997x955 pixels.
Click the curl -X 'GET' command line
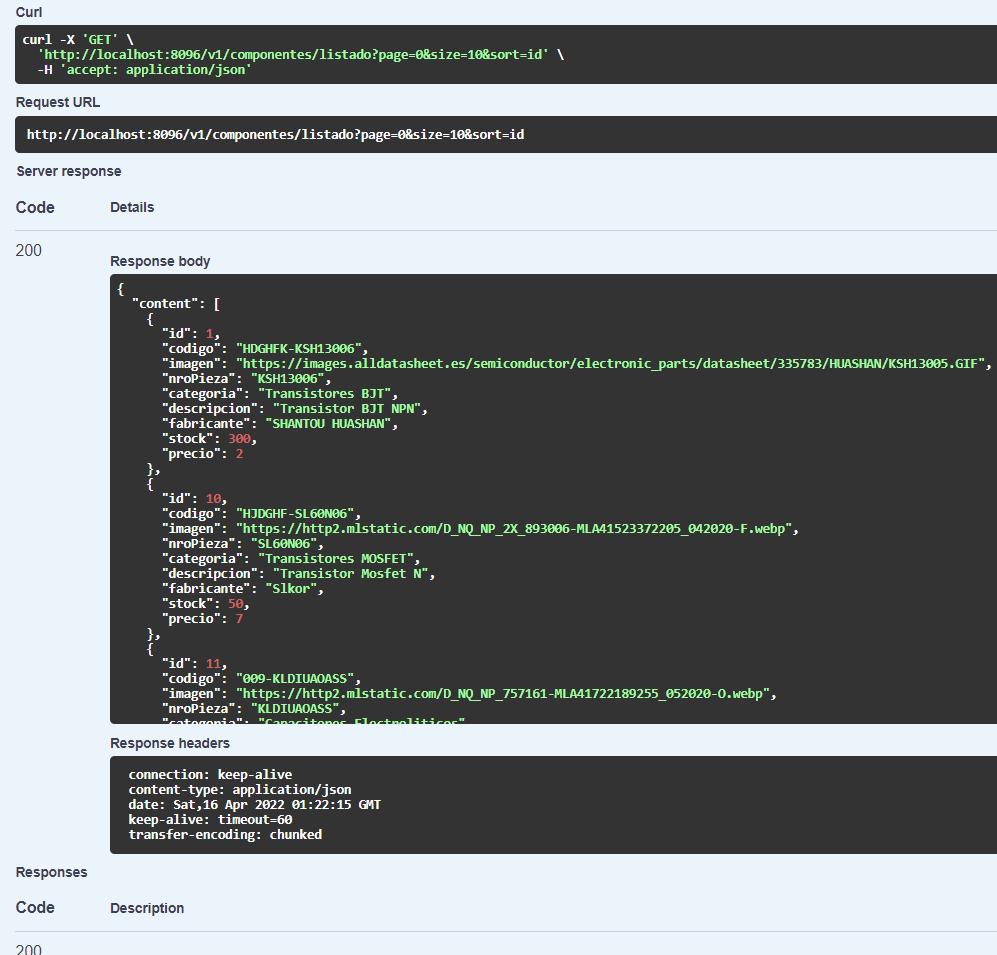coord(78,39)
